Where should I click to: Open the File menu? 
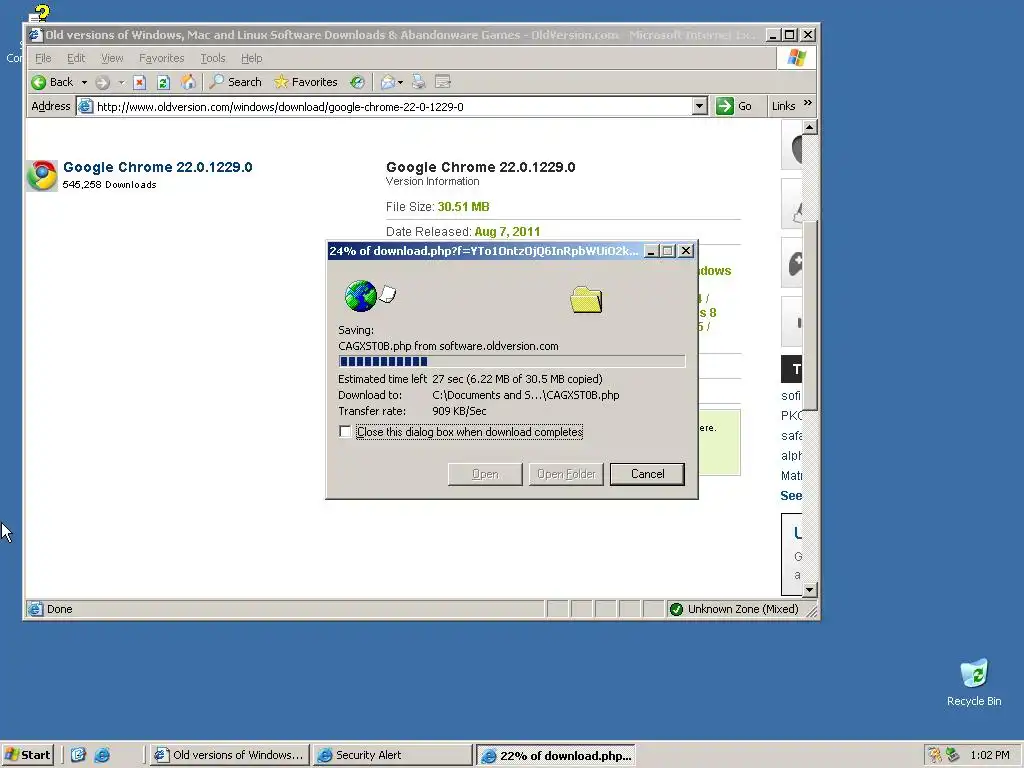(x=43, y=58)
